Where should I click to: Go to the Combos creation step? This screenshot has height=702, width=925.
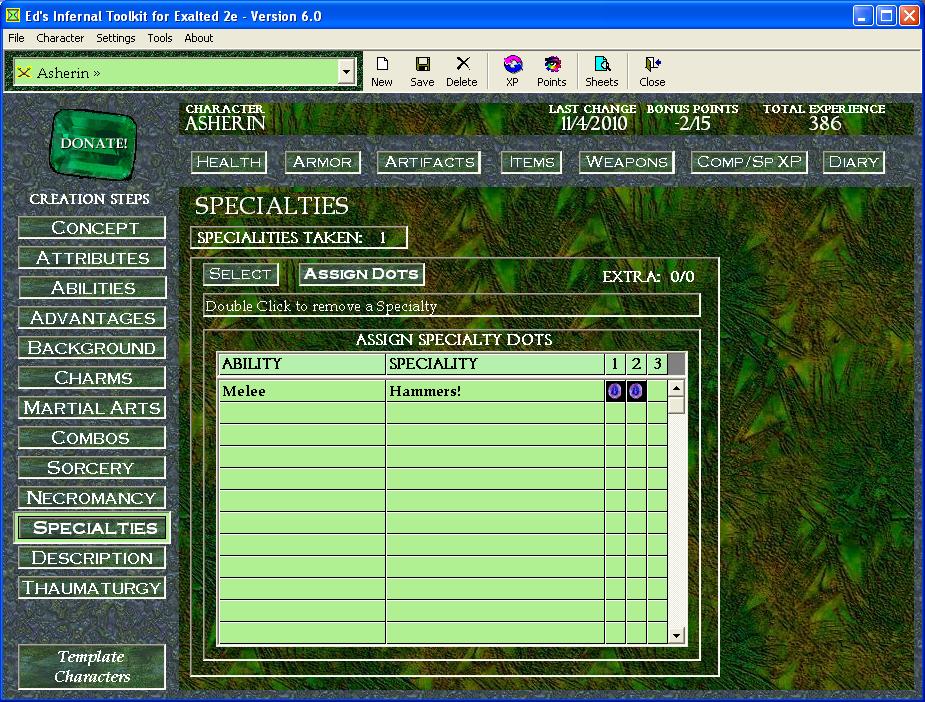pyautogui.click(x=92, y=438)
